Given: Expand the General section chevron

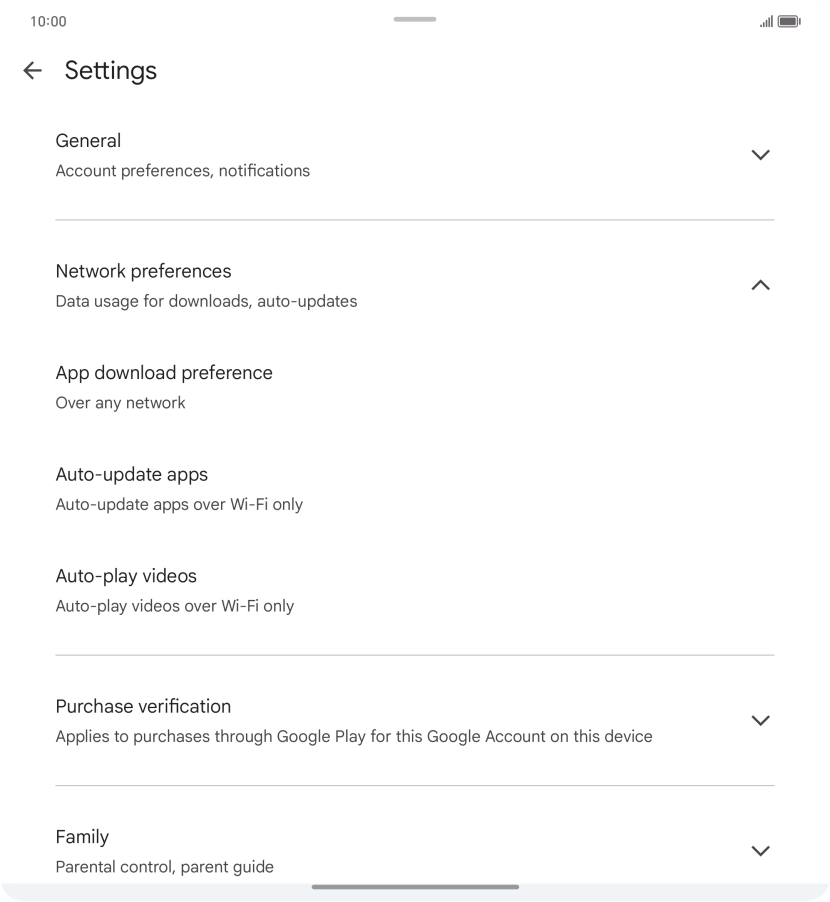Looking at the screenshot, I should pos(760,155).
